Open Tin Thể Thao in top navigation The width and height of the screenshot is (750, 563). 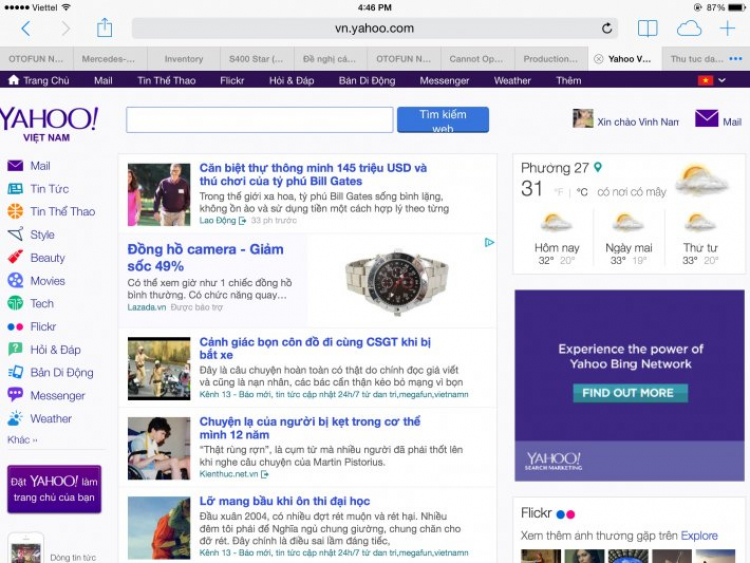click(x=166, y=80)
